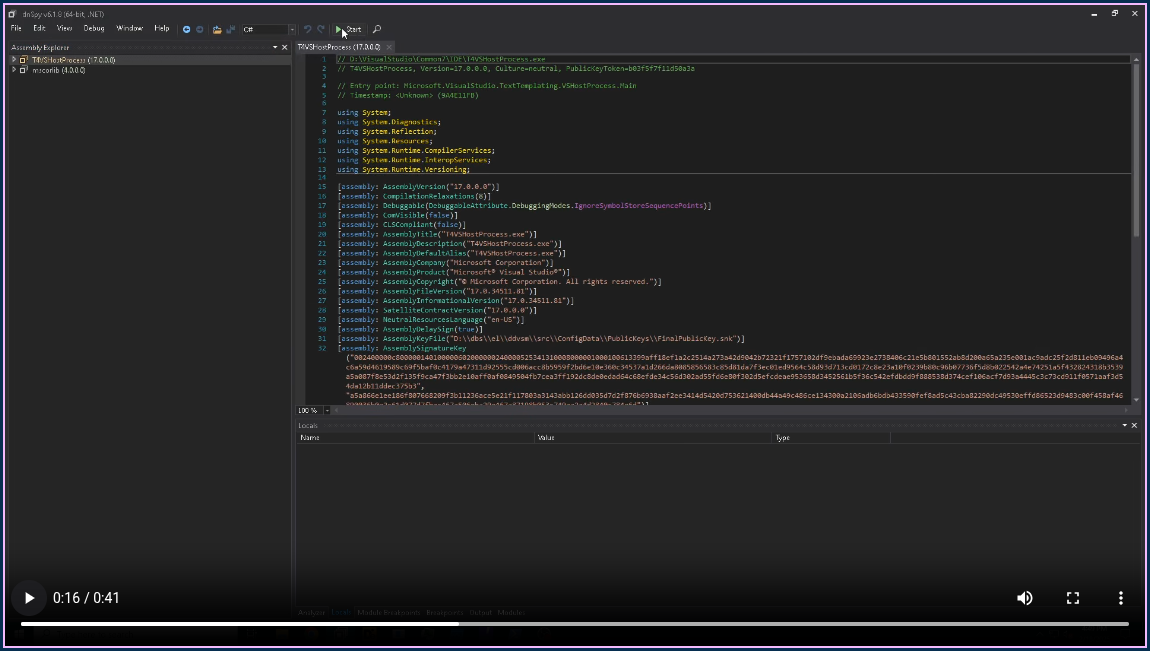
Task: Close the Assembly Explorer panel
Action: [285, 47]
